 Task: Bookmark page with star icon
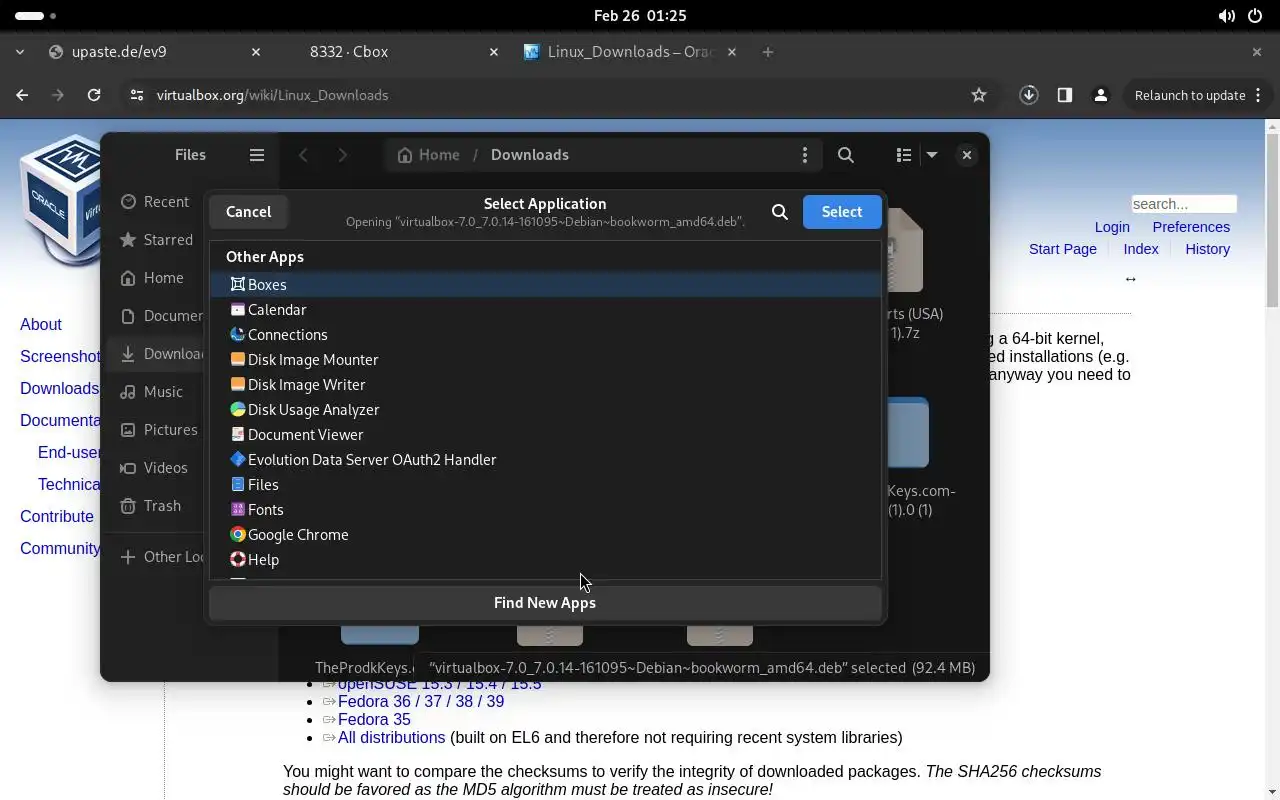979,95
